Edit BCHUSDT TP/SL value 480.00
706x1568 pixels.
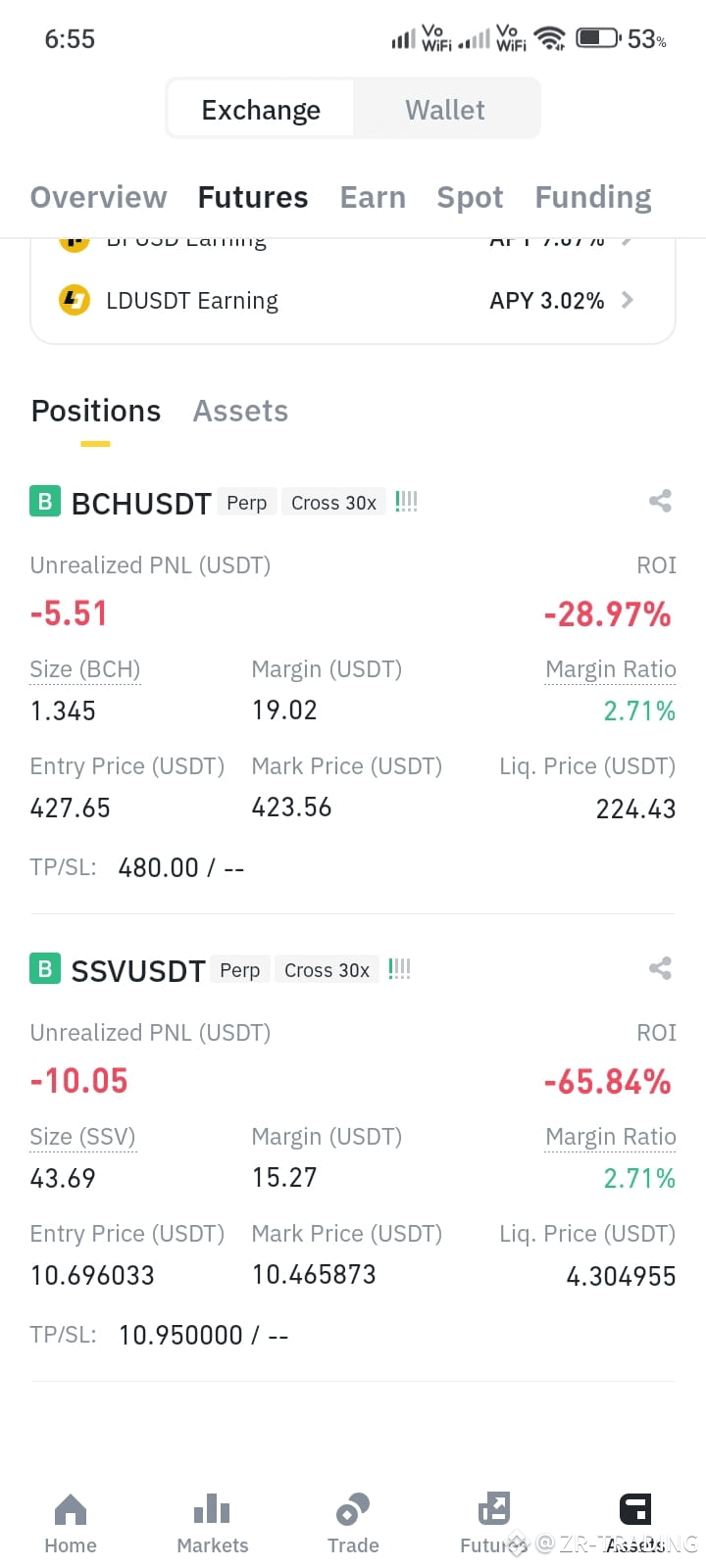tap(158, 867)
